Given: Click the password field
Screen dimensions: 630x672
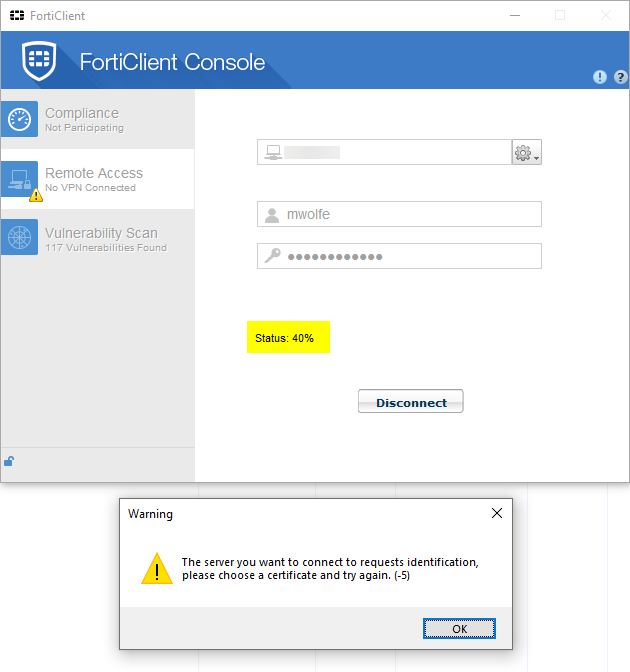Looking at the screenshot, I should [399, 256].
